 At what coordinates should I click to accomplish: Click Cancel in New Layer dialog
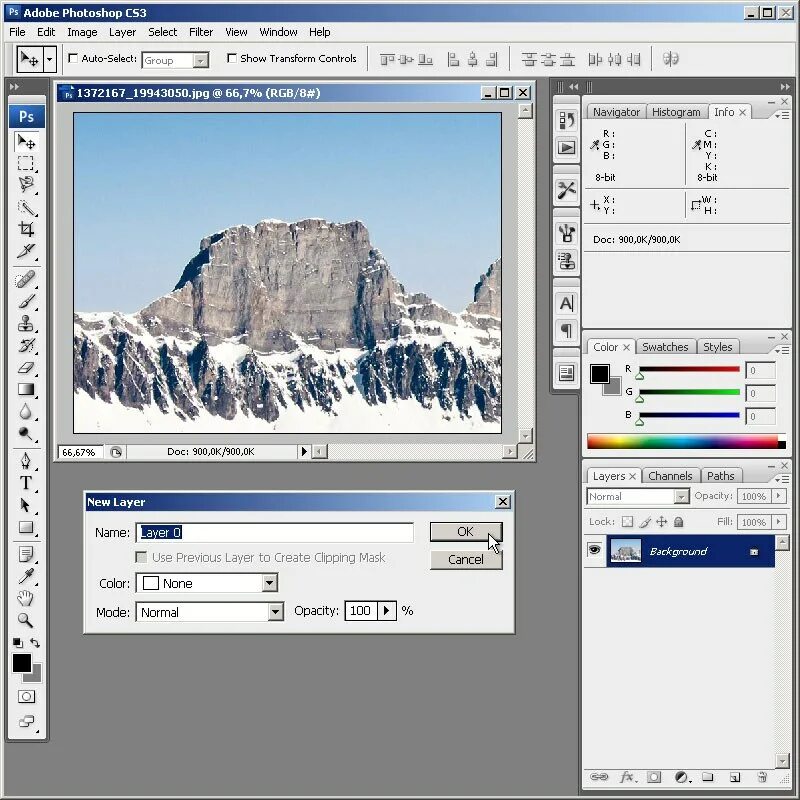[466, 560]
